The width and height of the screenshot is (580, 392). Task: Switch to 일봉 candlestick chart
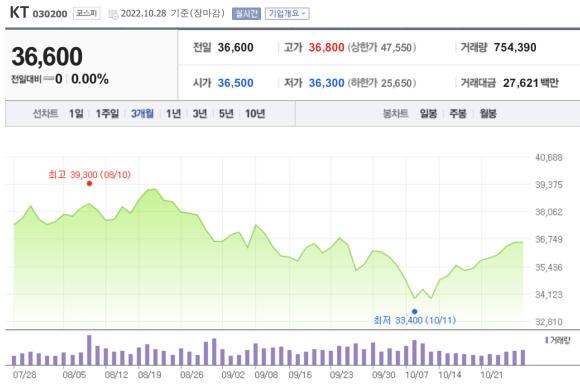click(428, 114)
